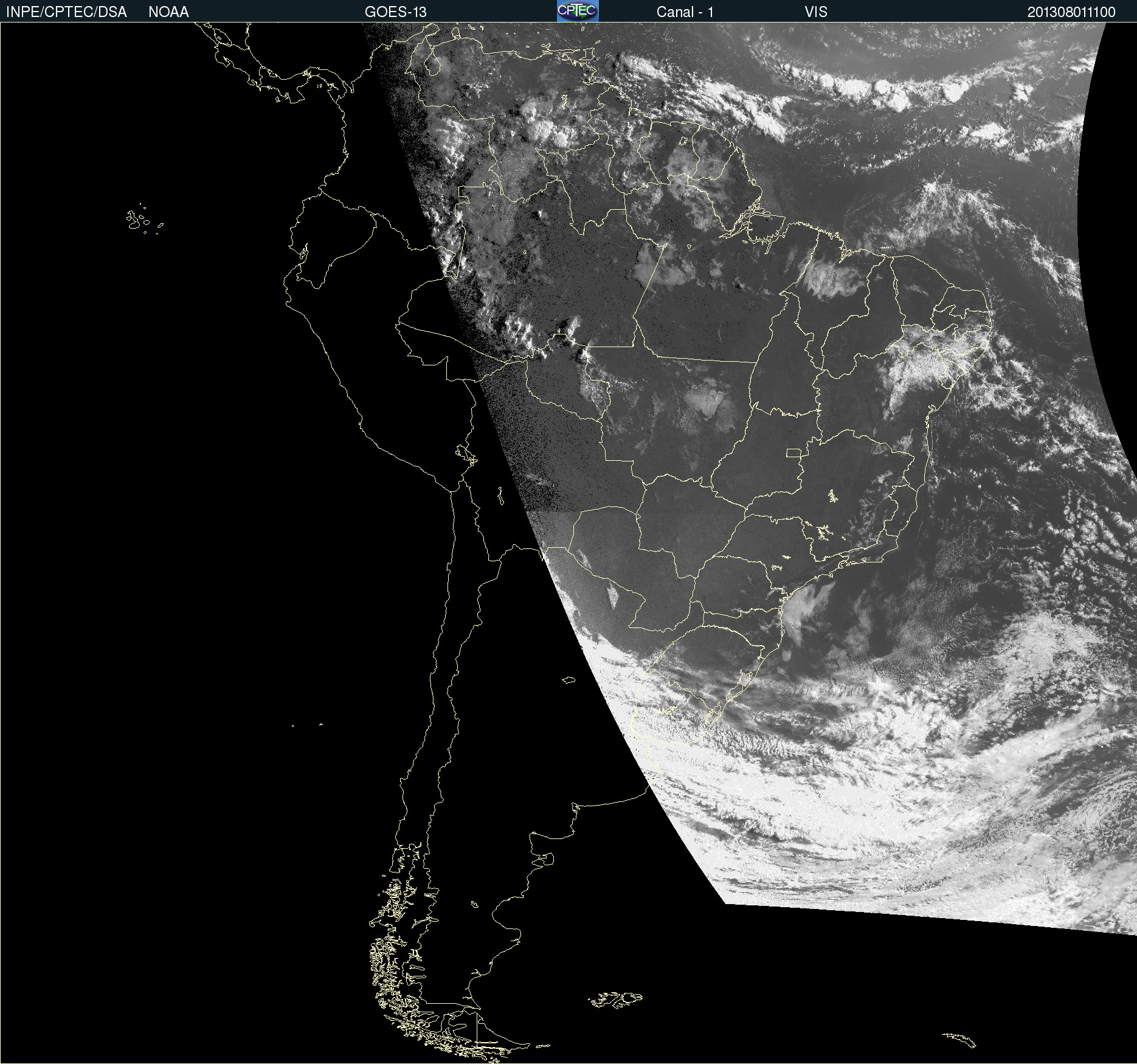Click the CPTEC logo in header
Image resolution: width=1137 pixels, height=1064 pixels.
point(578,11)
